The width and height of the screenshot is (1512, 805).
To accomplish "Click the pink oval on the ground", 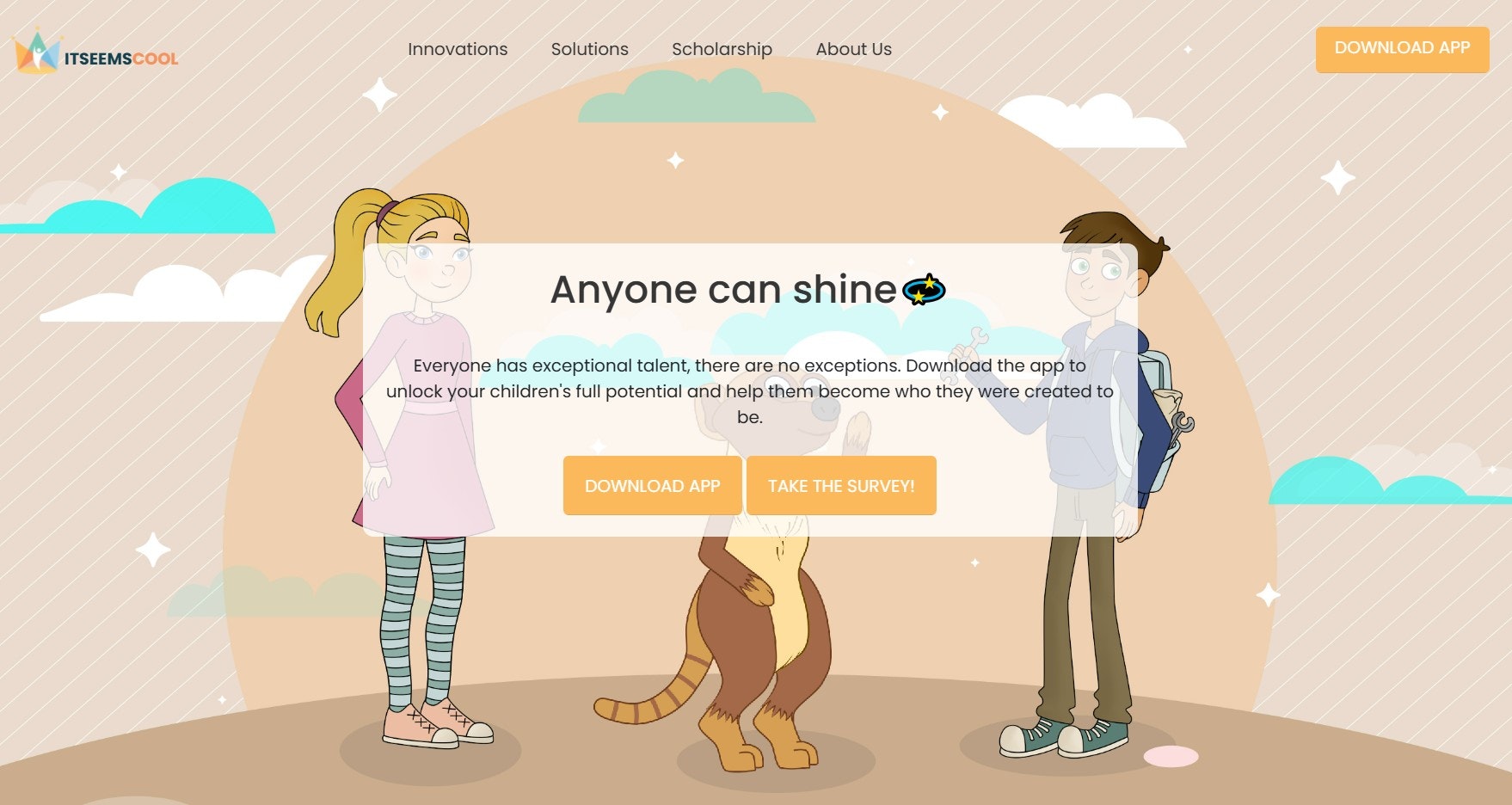I will 1171,757.
